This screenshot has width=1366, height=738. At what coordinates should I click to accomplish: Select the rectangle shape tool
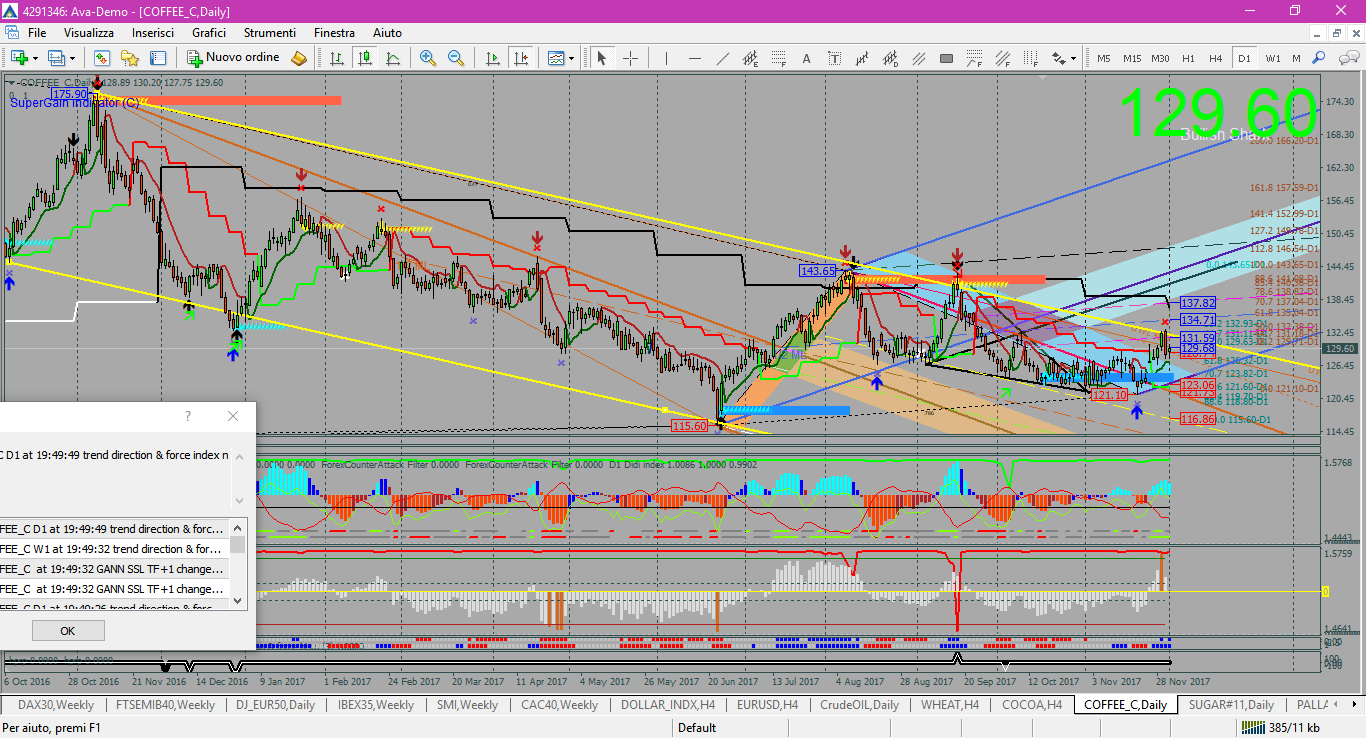tap(947, 58)
